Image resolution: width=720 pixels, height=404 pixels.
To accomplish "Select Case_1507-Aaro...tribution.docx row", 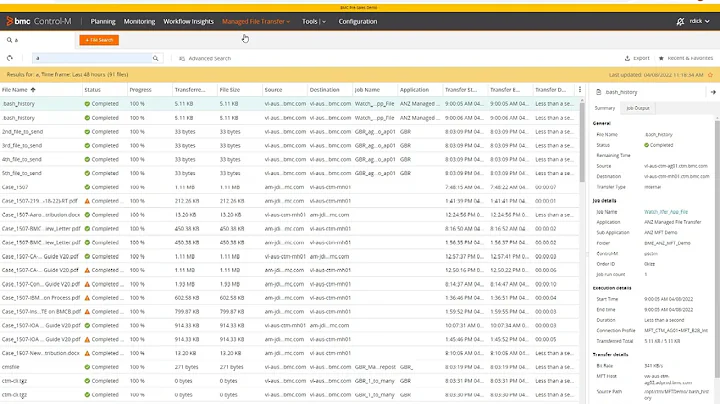I will (289, 214).
